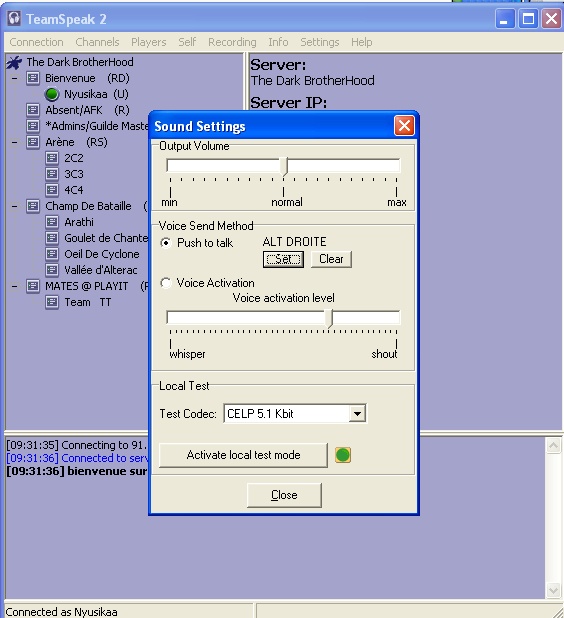Image resolution: width=564 pixels, height=618 pixels.
Task: Select the Push to talk radio button
Action: click(166, 243)
